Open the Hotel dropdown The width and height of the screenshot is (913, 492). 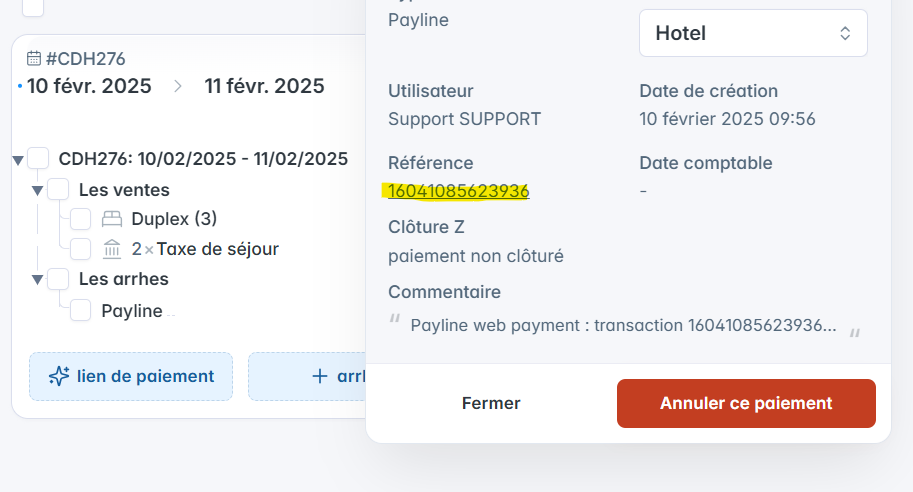(753, 33)
